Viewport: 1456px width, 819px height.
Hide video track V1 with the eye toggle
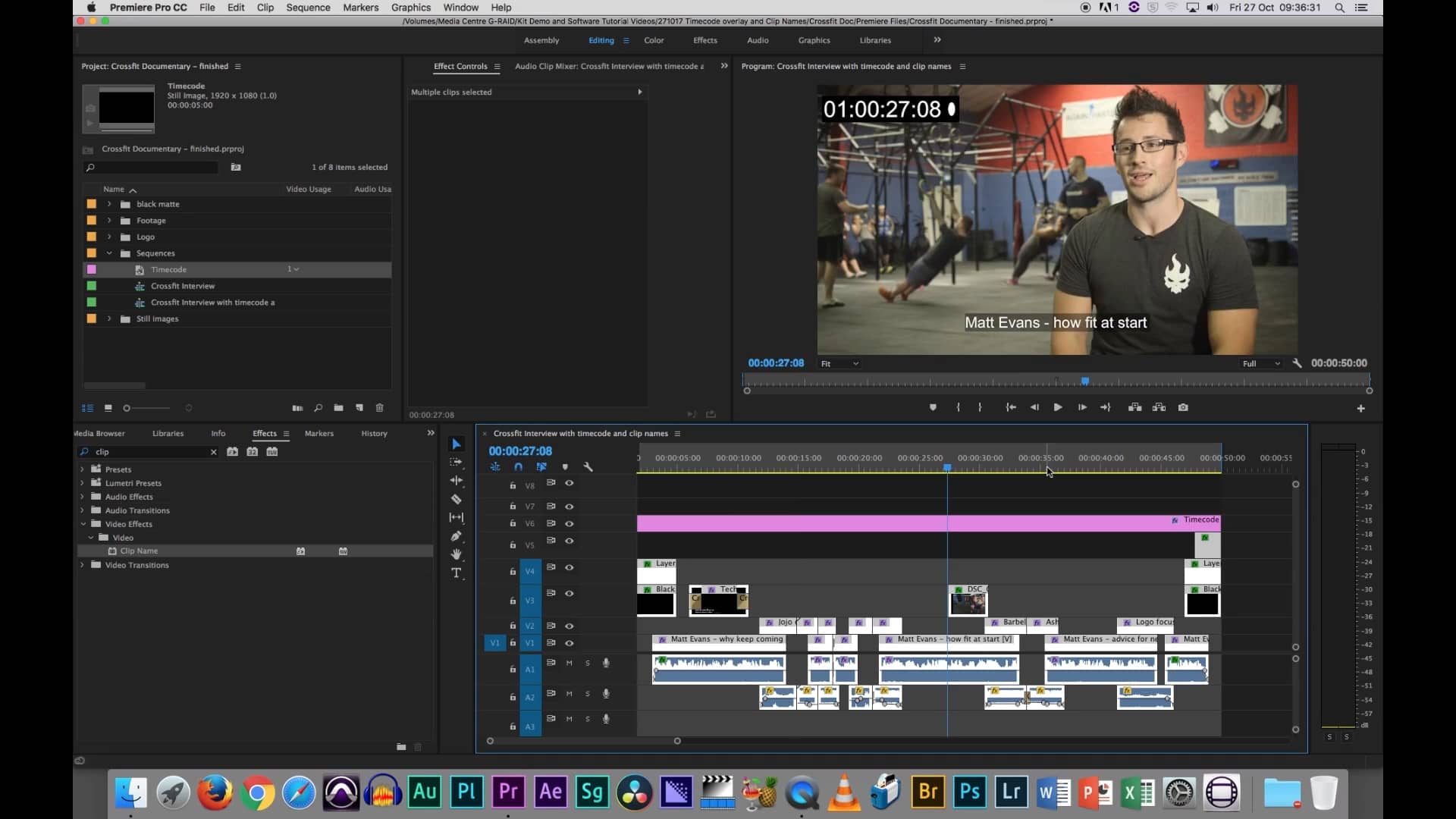pos(570,643)
